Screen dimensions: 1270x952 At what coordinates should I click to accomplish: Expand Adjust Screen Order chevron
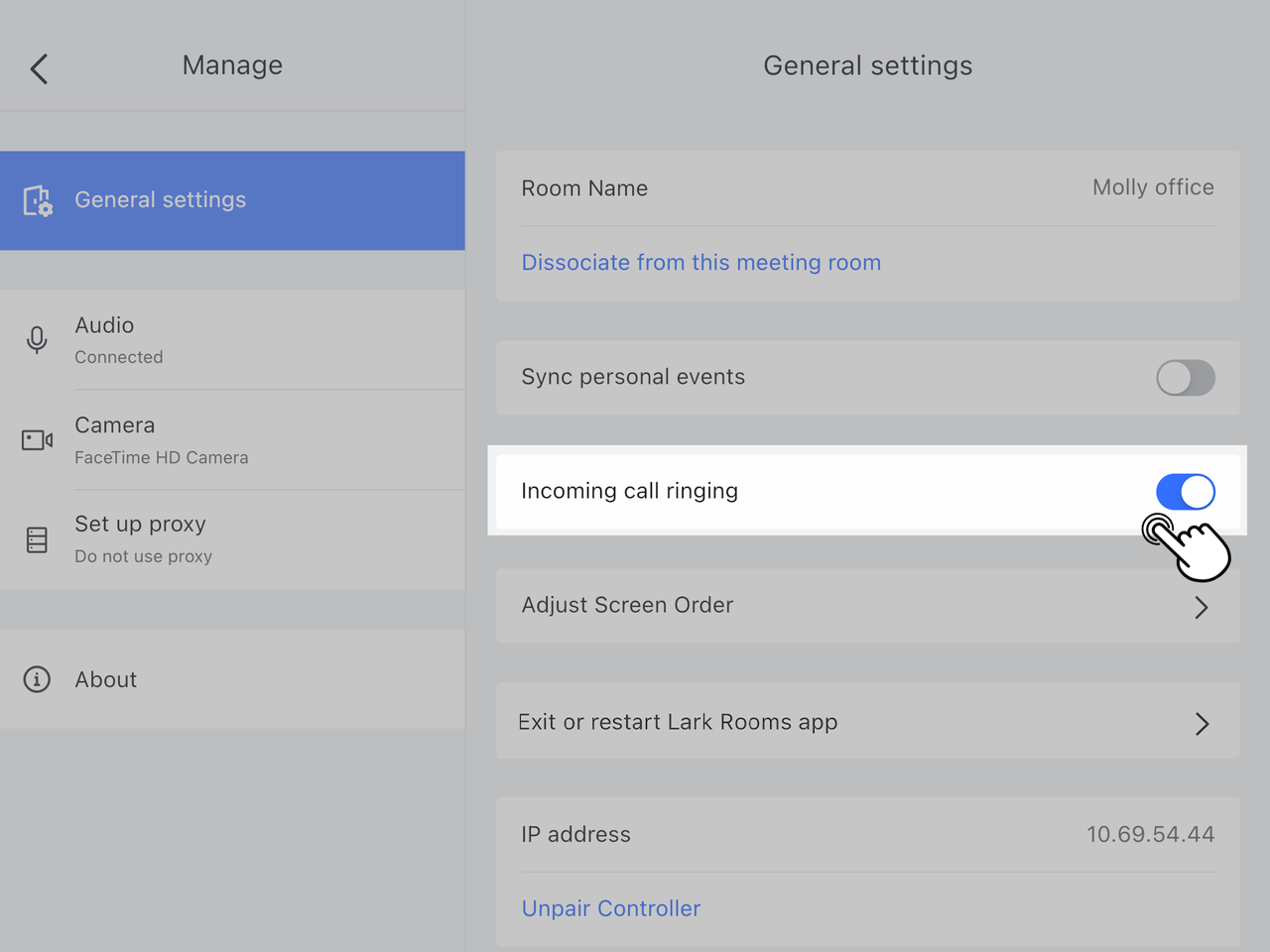coord(1201,607)
